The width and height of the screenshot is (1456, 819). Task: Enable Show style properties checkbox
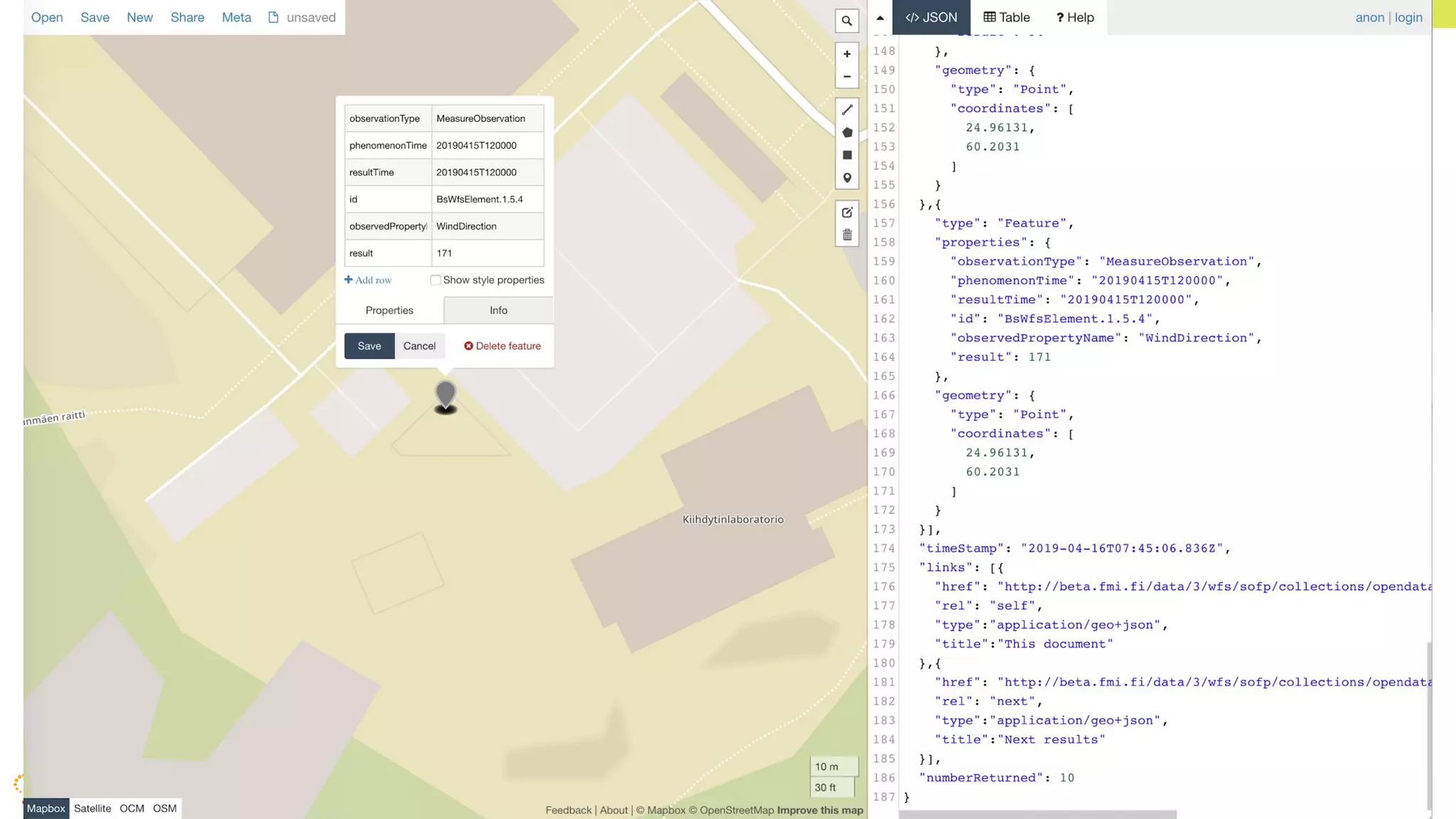tap(435, 280)
